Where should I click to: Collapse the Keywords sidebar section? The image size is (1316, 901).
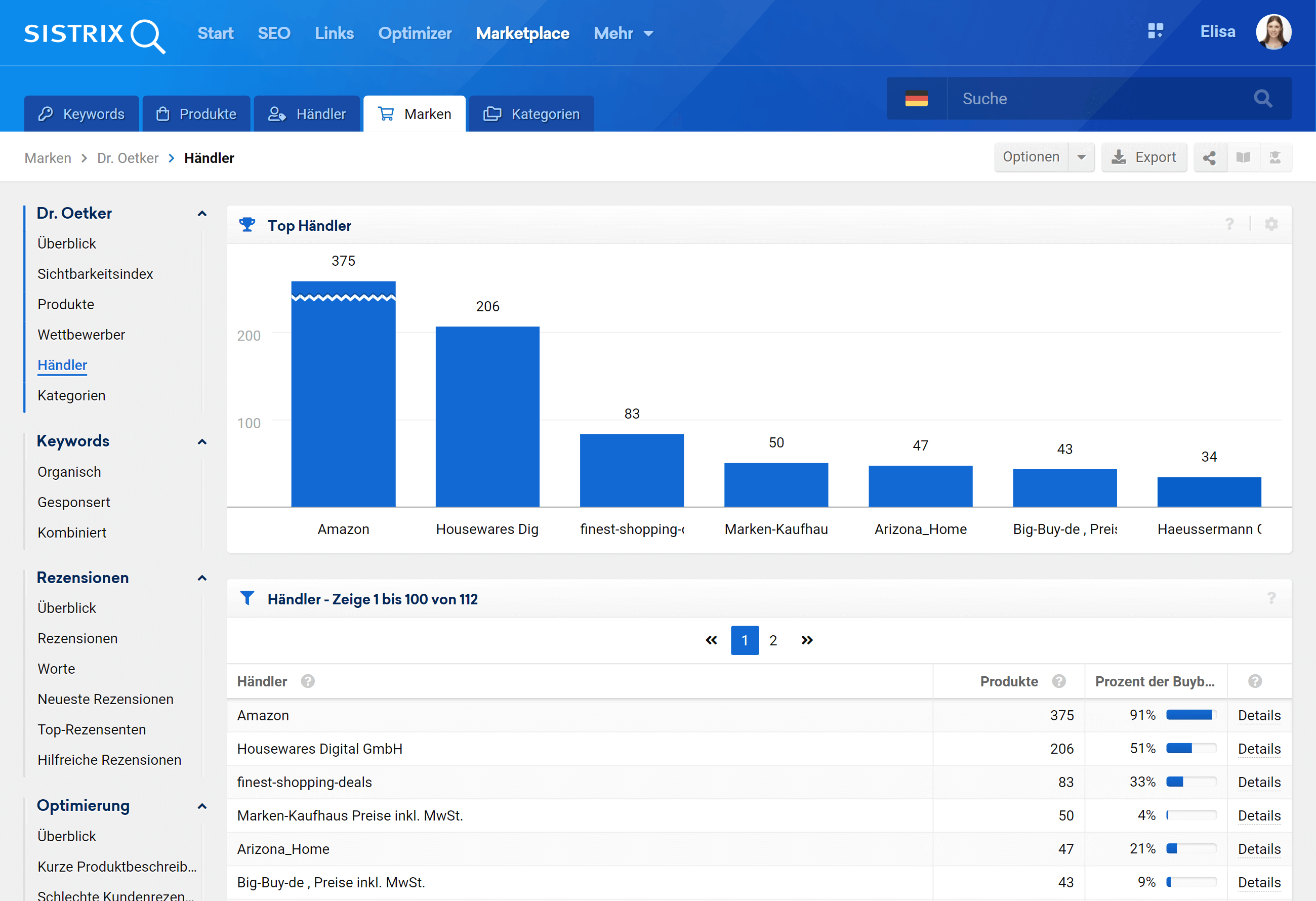202,442
